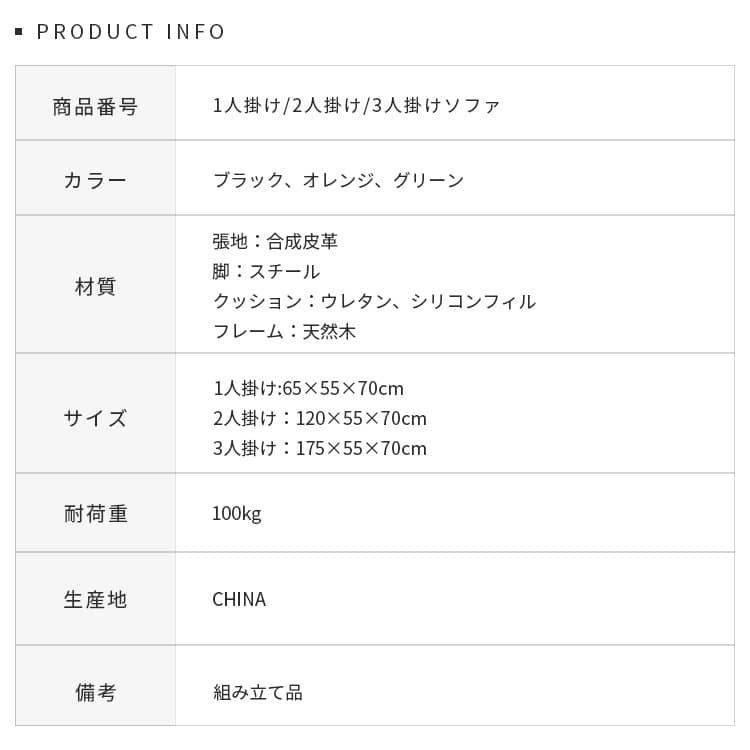The width and height of the screenshot is (750, 750).
Task: Click the 2人掛け：120×55×70cm size line
Action: tap(319, 419)
